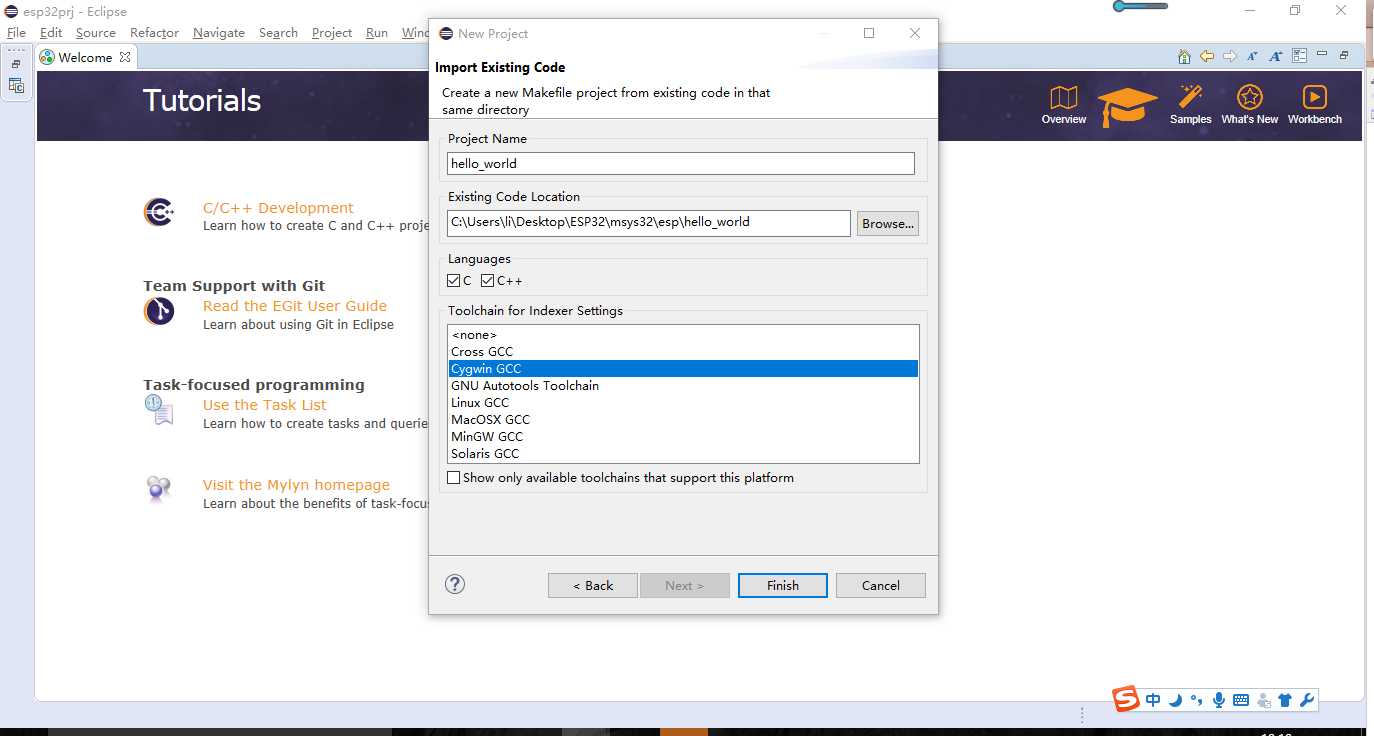The width and height of the screenshot is (1374, 736).
Task: Uncheck the C++ language checkbox
Action: [488, 281]
